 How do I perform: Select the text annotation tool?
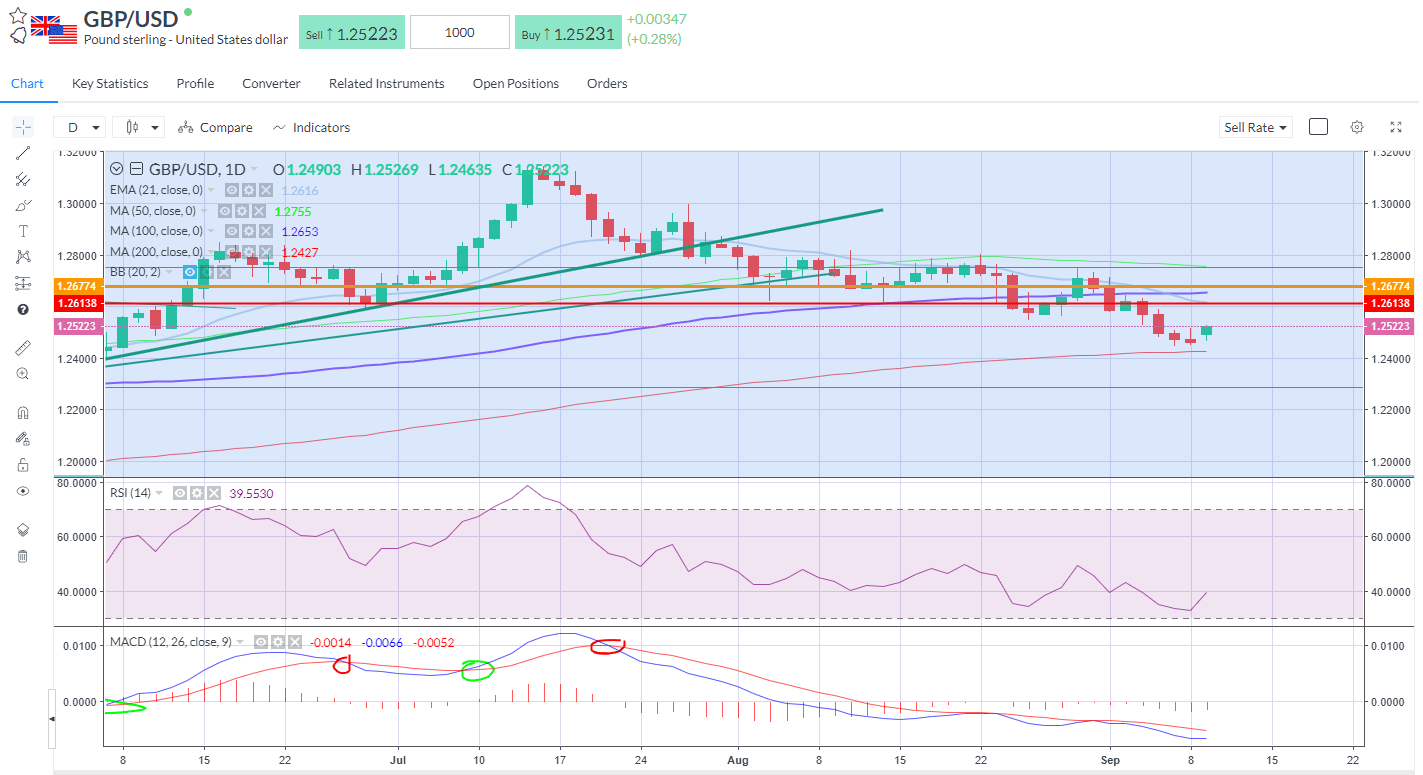click(x=22, y=231)
